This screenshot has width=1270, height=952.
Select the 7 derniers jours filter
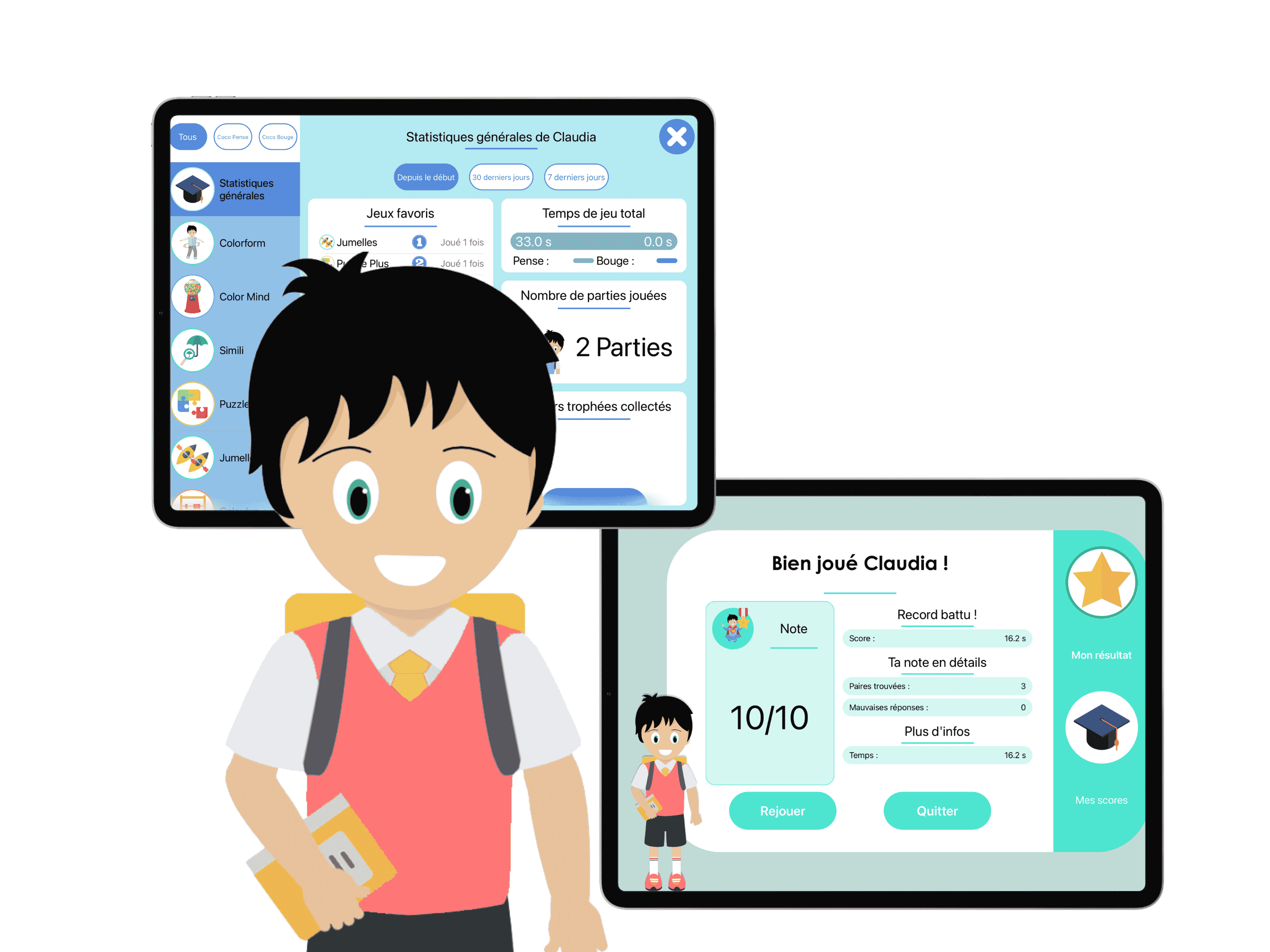coord(576,177)
